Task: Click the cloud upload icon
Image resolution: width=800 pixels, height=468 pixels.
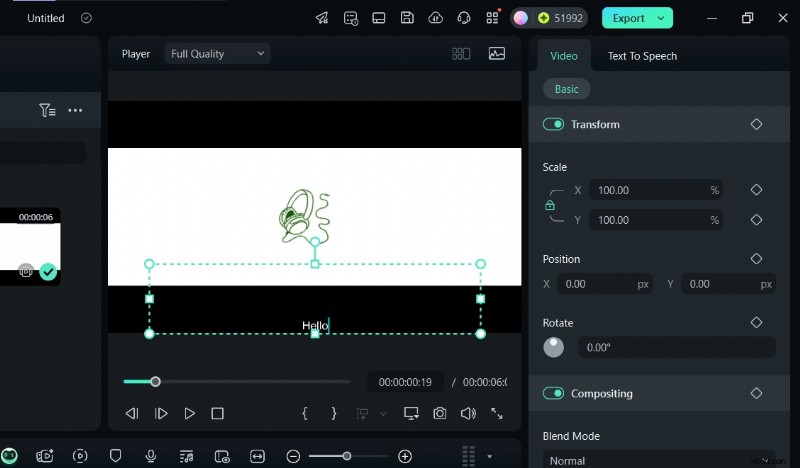Action: point(435,18)
